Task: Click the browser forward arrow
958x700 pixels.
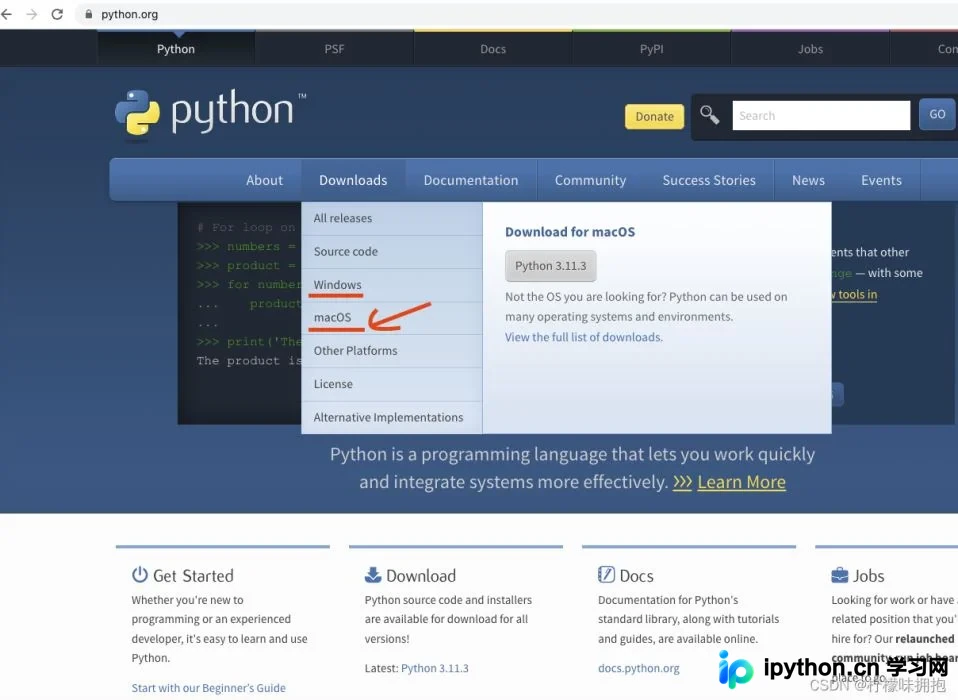Action: point(32,14)
